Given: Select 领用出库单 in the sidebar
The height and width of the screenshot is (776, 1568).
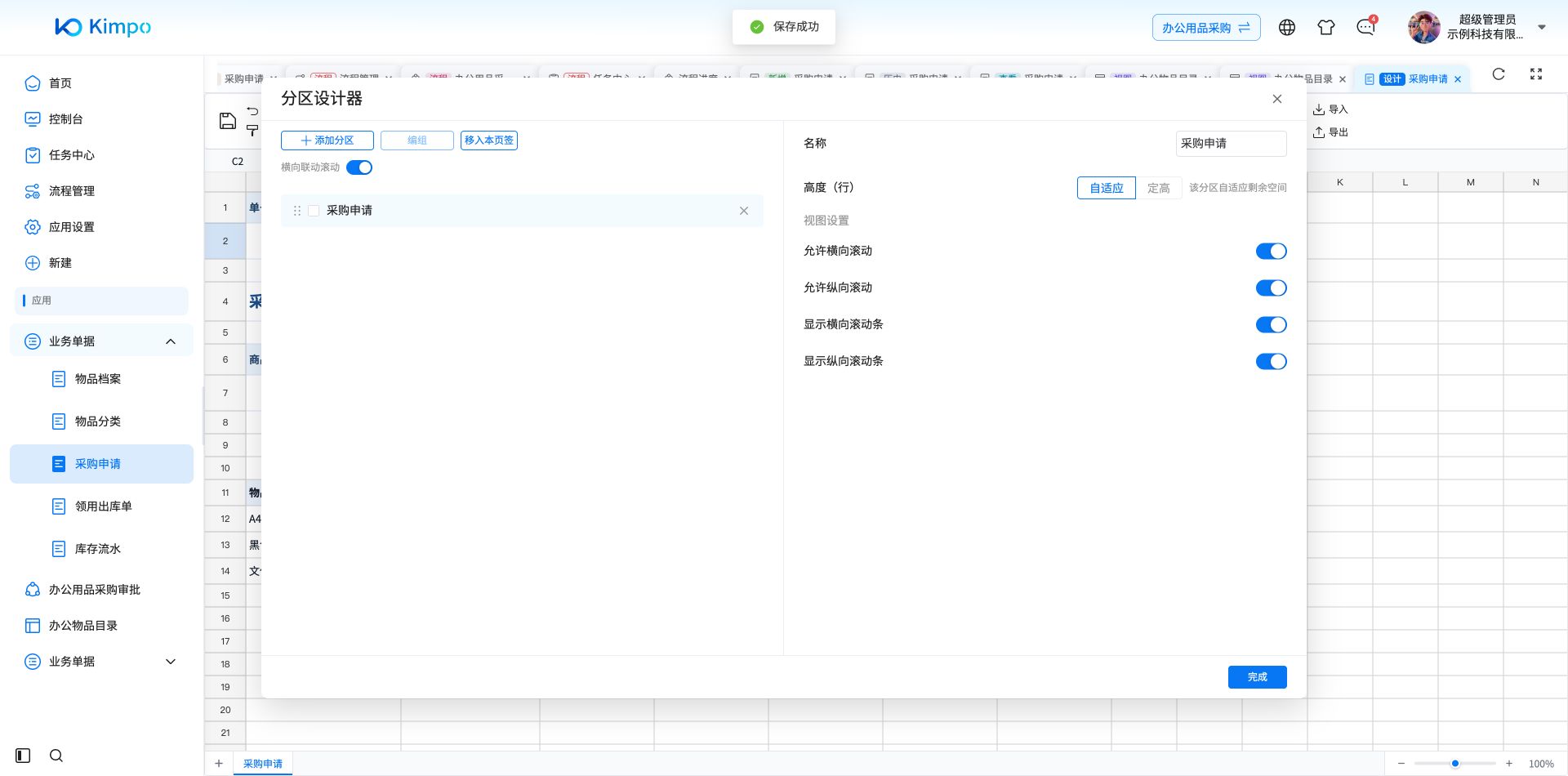Looking at the screenshot, I should point(103,506).
